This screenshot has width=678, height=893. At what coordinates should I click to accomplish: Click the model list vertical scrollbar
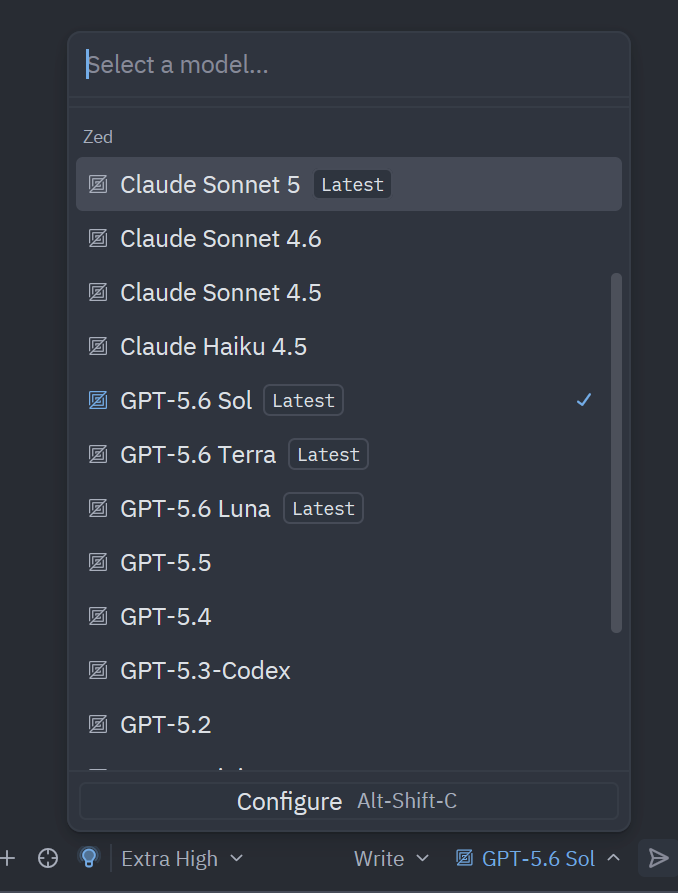click(x=616, y=453)
